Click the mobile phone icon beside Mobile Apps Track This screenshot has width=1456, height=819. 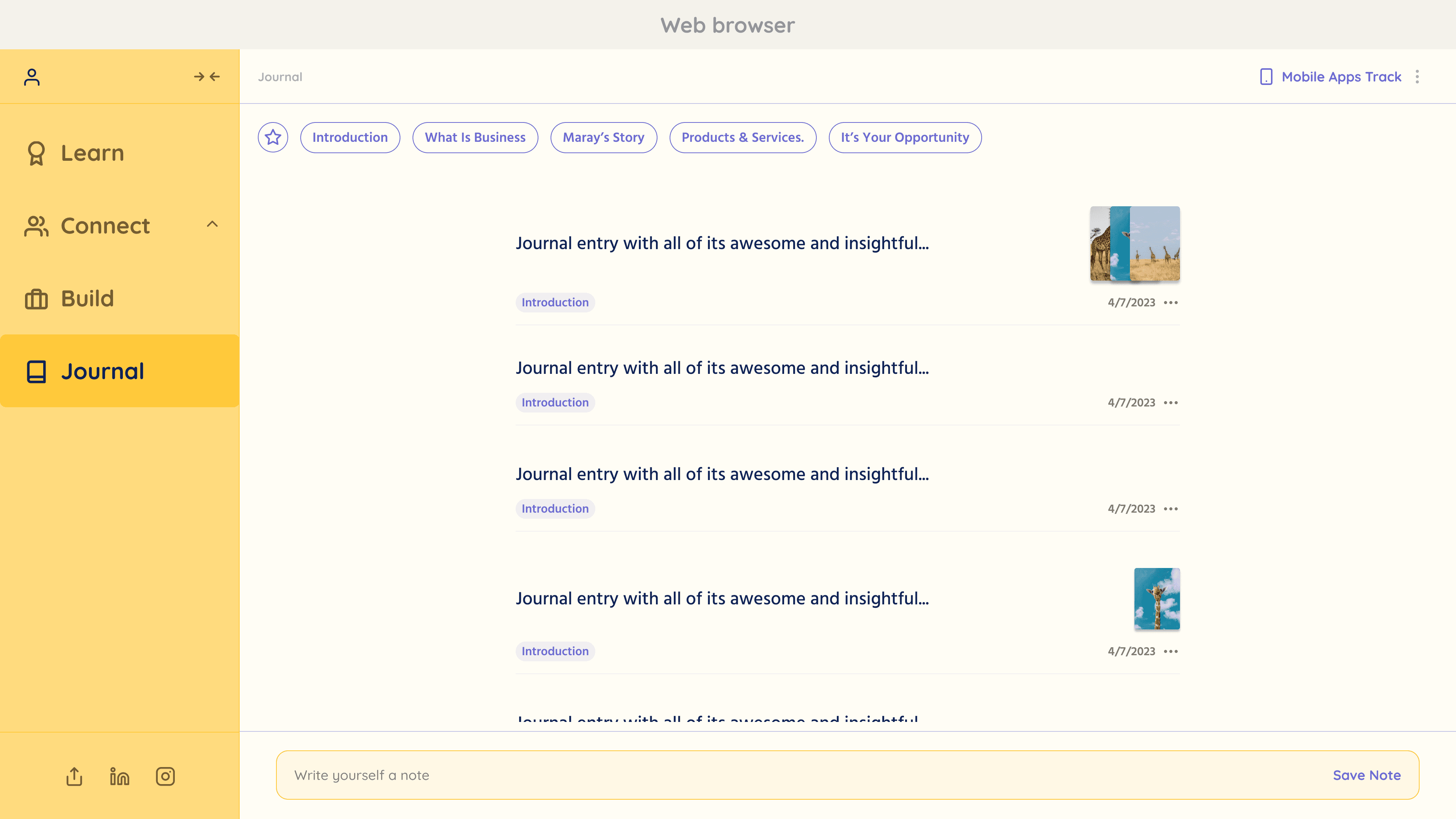click(x=1266, y=77)
